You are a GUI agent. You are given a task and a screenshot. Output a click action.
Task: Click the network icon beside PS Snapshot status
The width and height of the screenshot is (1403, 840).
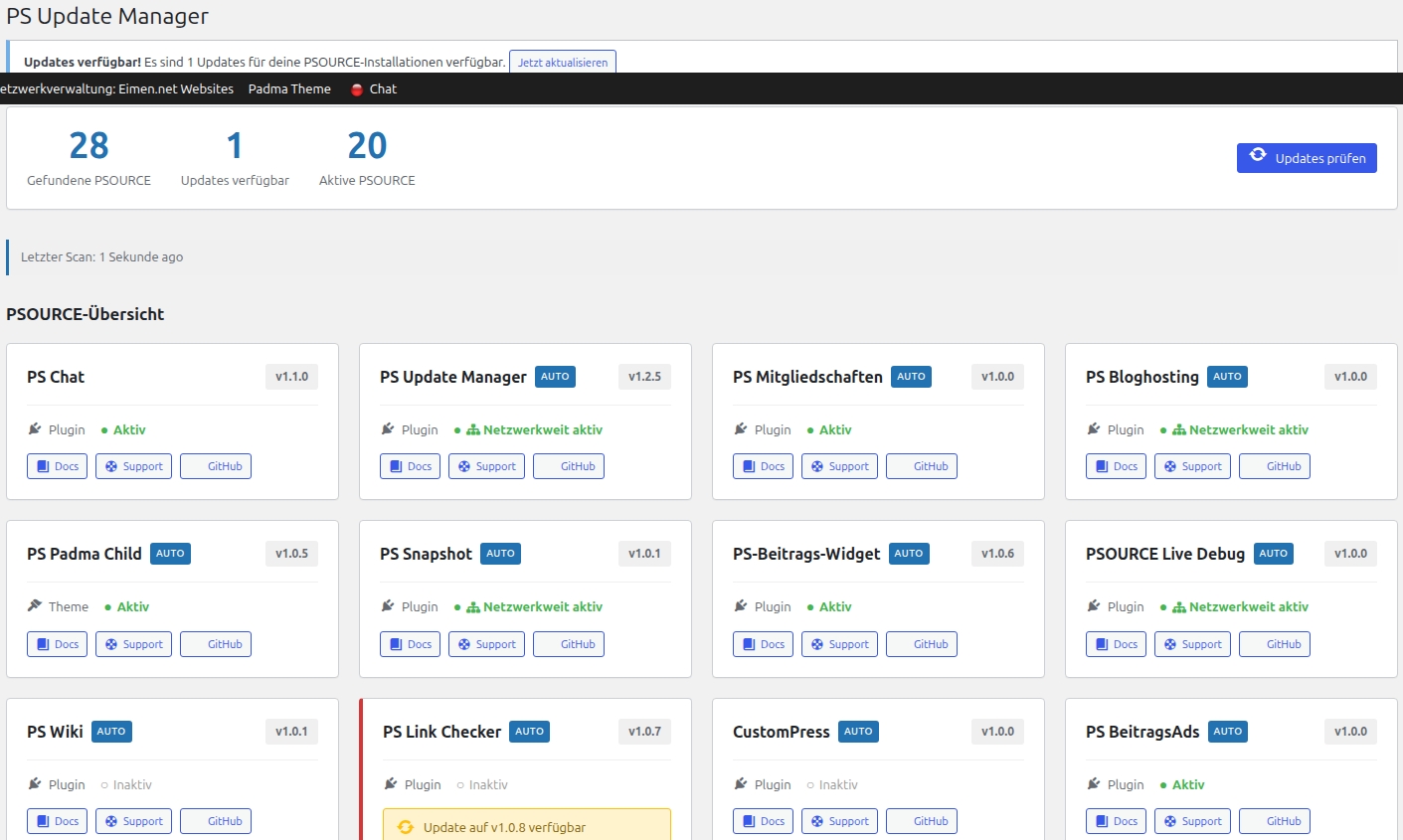coord(473,607)
